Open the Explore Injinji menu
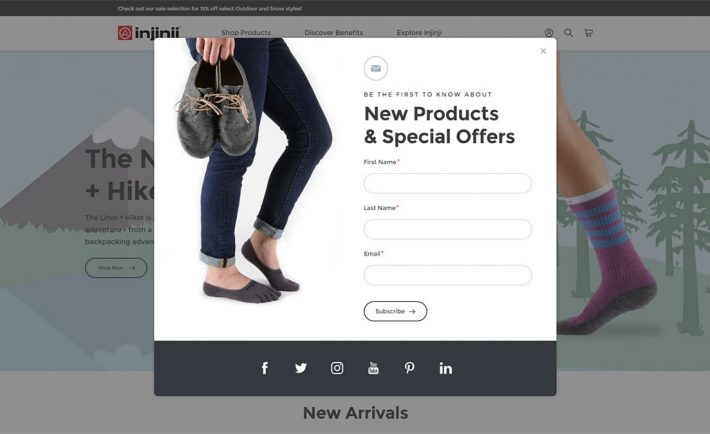 click(419, 33)
